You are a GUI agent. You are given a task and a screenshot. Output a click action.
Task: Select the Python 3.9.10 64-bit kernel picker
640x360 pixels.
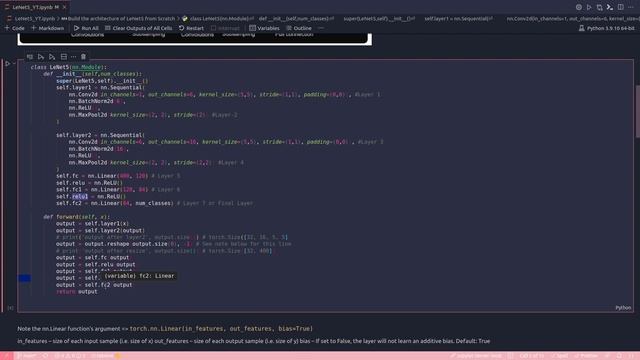coord(607,28)
